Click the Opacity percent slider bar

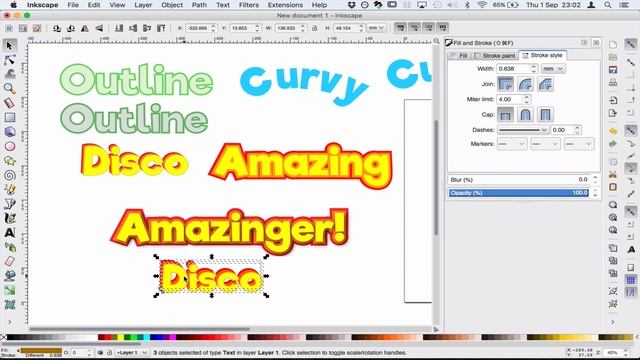point(519,193)
